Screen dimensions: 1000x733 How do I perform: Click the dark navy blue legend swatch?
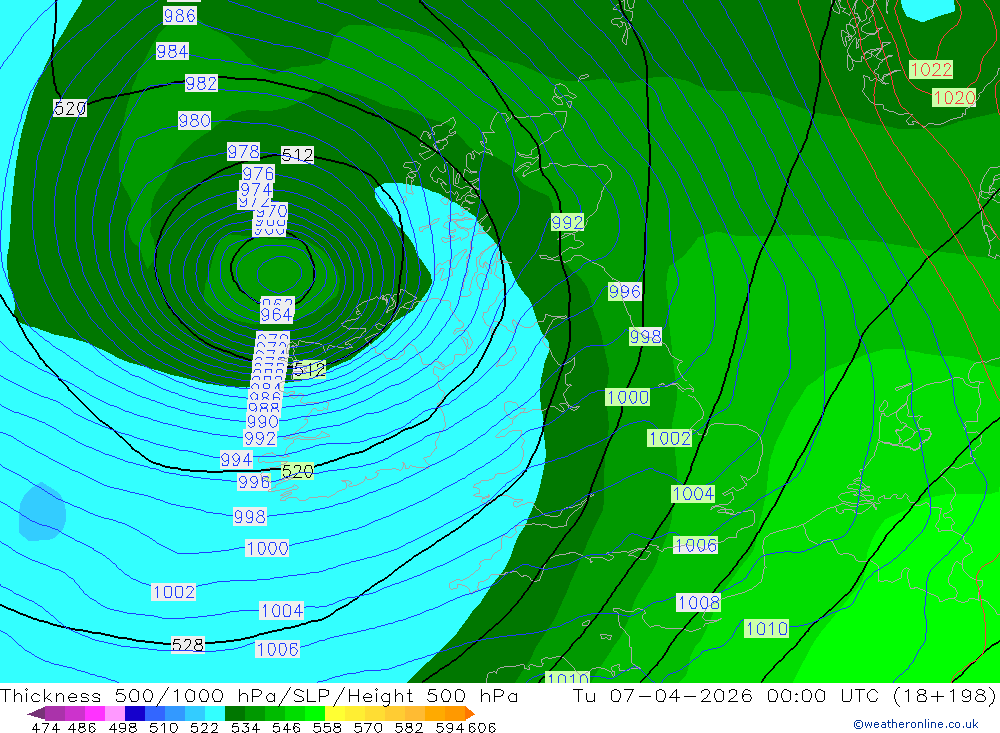[135, 713]
